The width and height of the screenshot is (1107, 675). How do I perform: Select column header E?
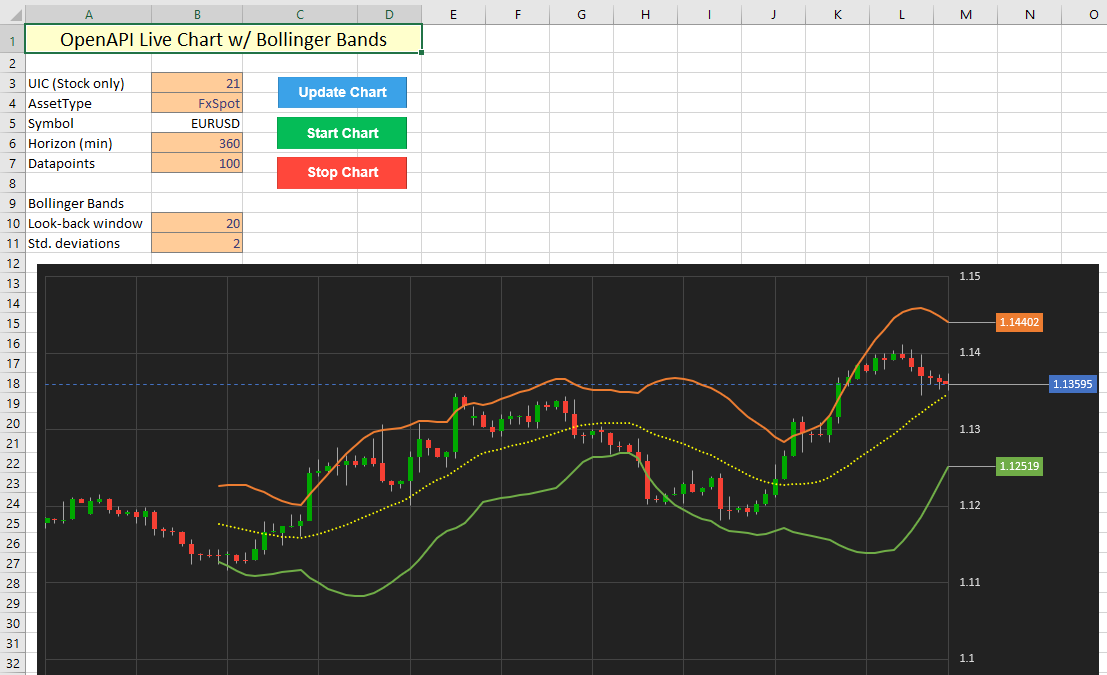[453, 13]
